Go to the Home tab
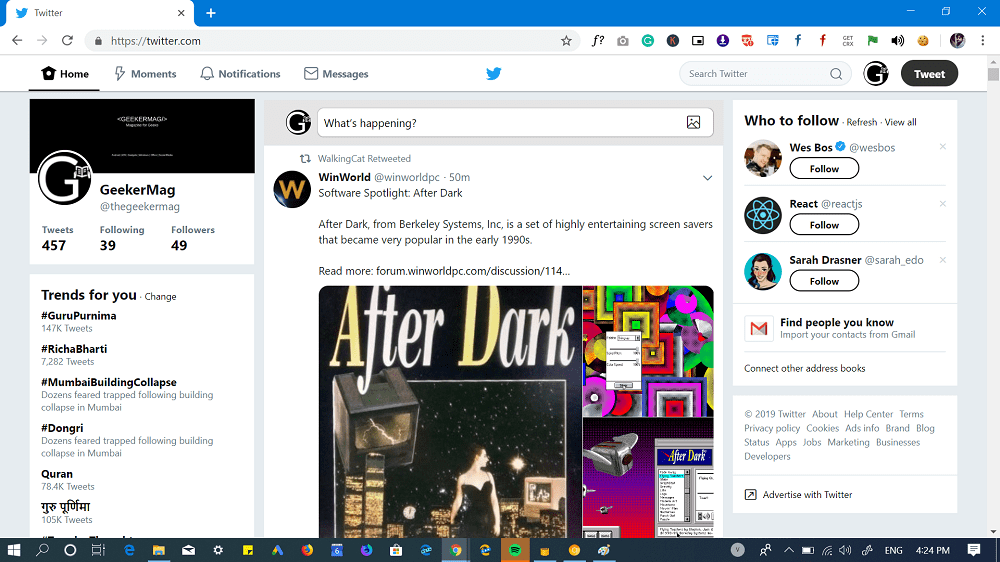Viewport: 1000px width, 562px height. [64, 74]
